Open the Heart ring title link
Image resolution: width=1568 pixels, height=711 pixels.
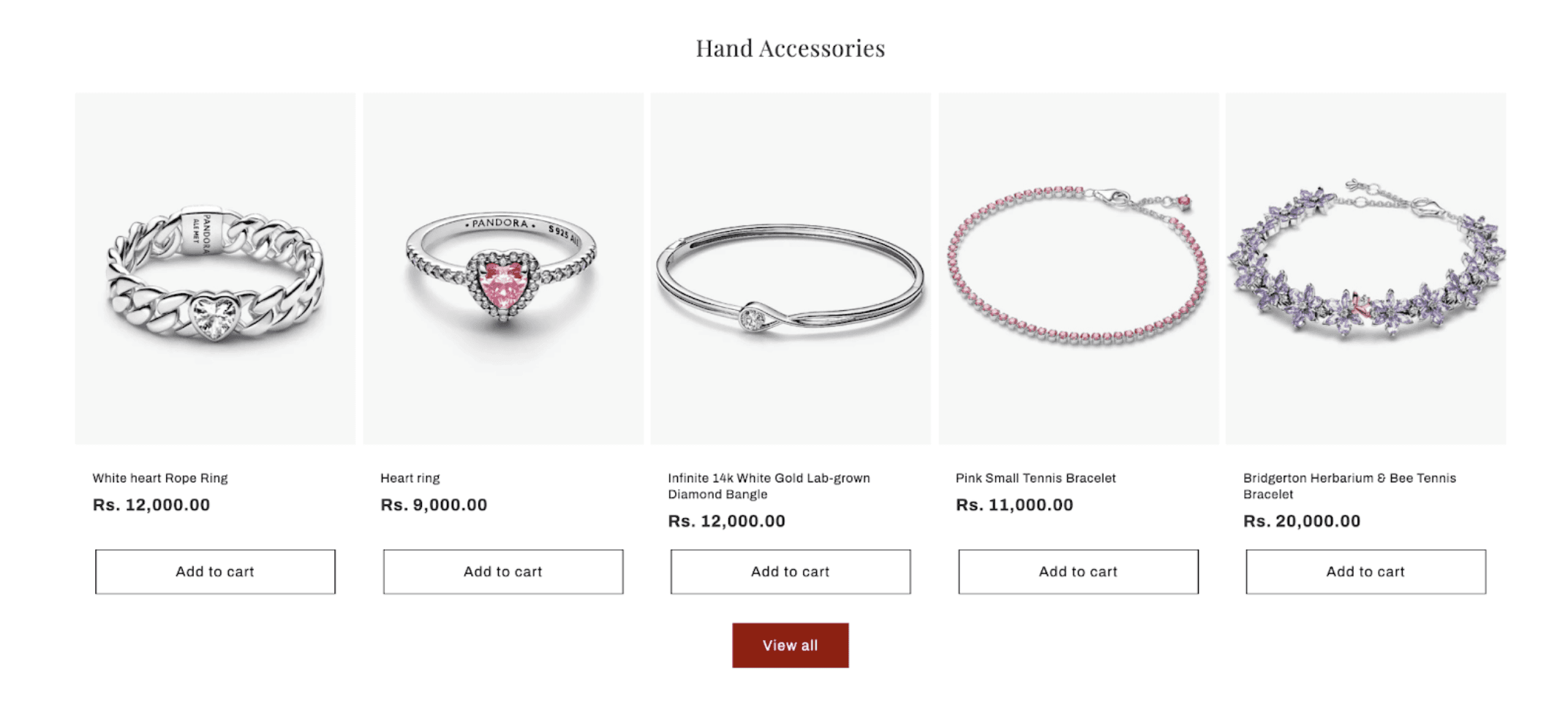click(x=410, y=478)
